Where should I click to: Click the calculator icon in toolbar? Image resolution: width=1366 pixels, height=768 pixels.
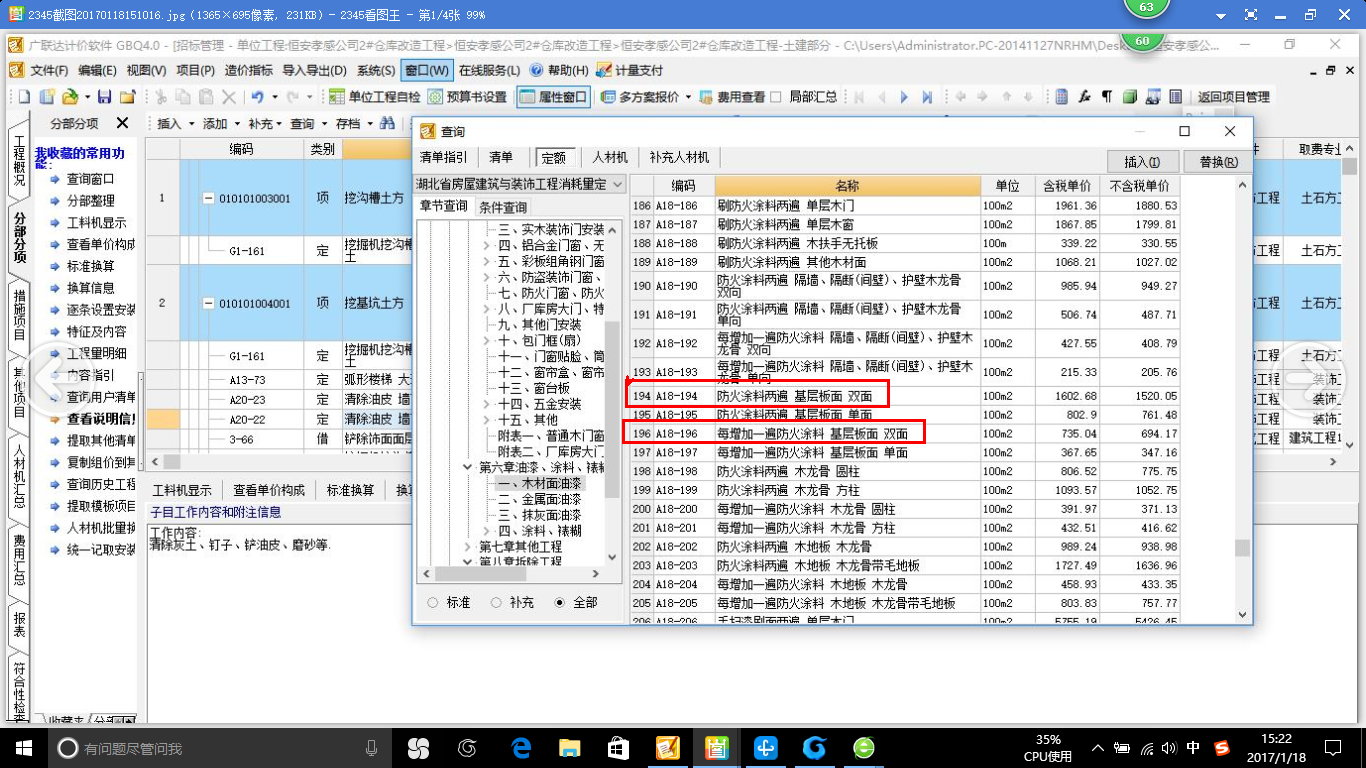pyautogui.click(x=1062, y=97)
